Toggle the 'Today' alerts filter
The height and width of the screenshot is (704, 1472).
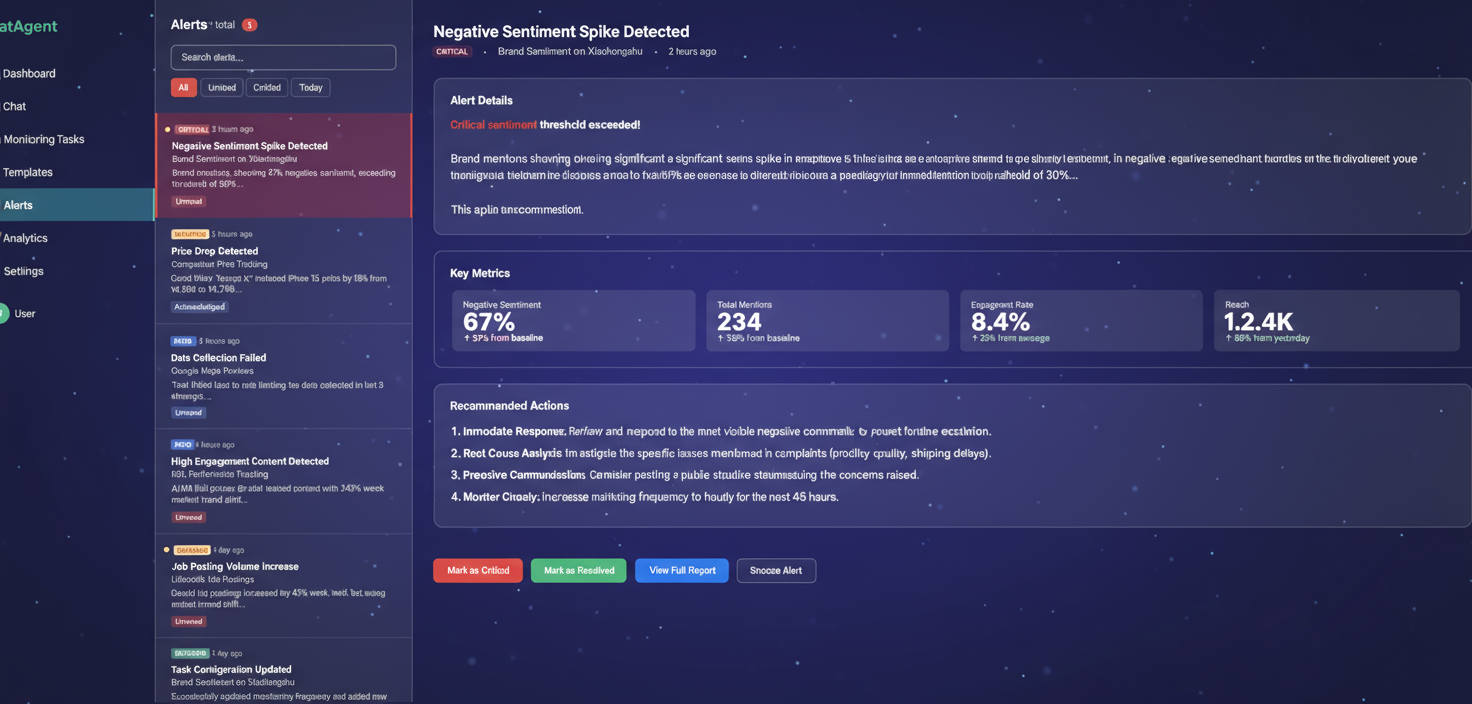tap(310, 87)
